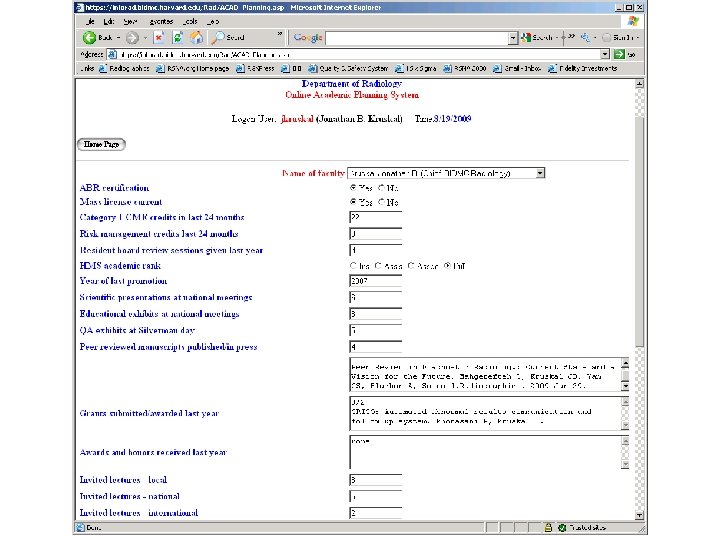Click the Risk management credits field

point(376,234)
